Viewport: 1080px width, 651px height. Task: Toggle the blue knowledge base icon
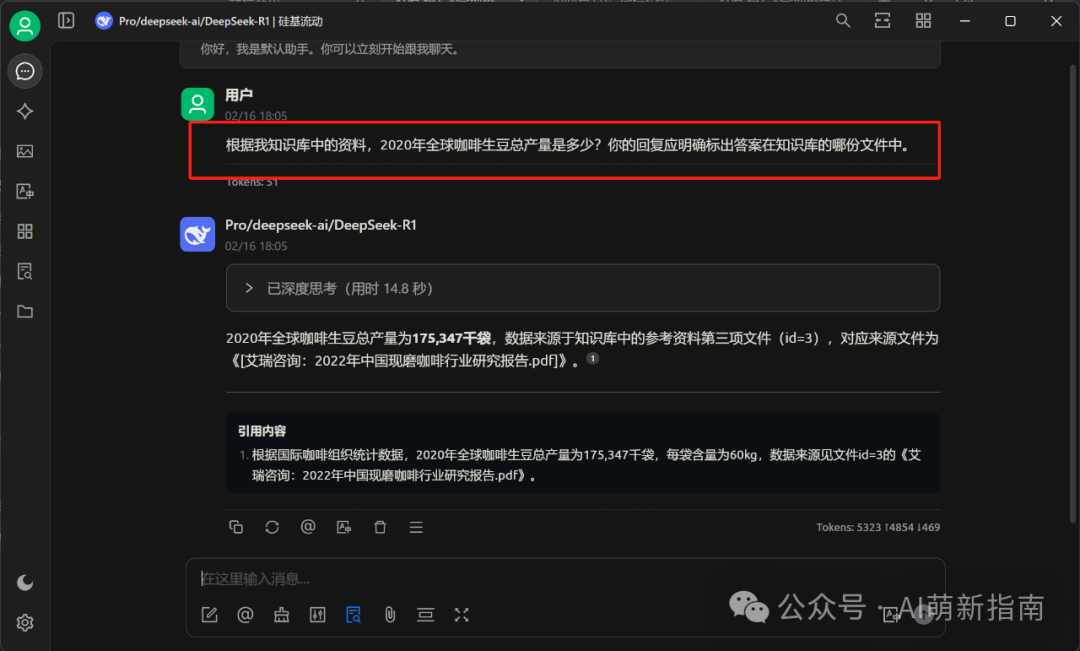[x=353, y=614]
